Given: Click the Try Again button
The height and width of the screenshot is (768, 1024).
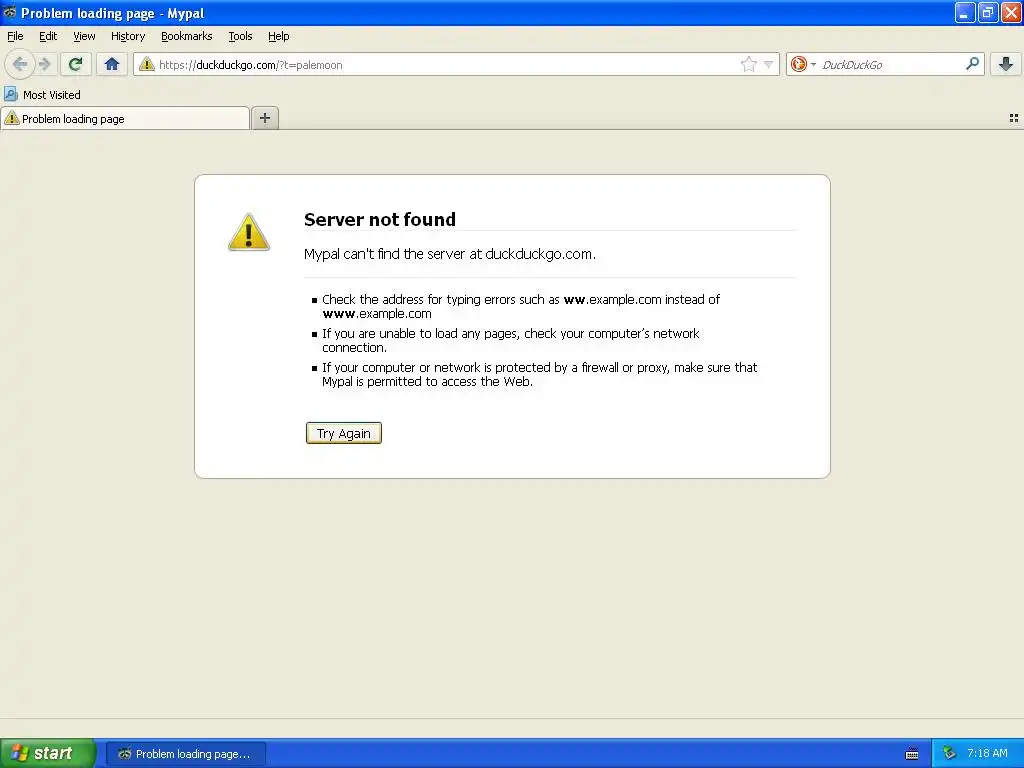Looking at the screenshot, I should point(344,433).
